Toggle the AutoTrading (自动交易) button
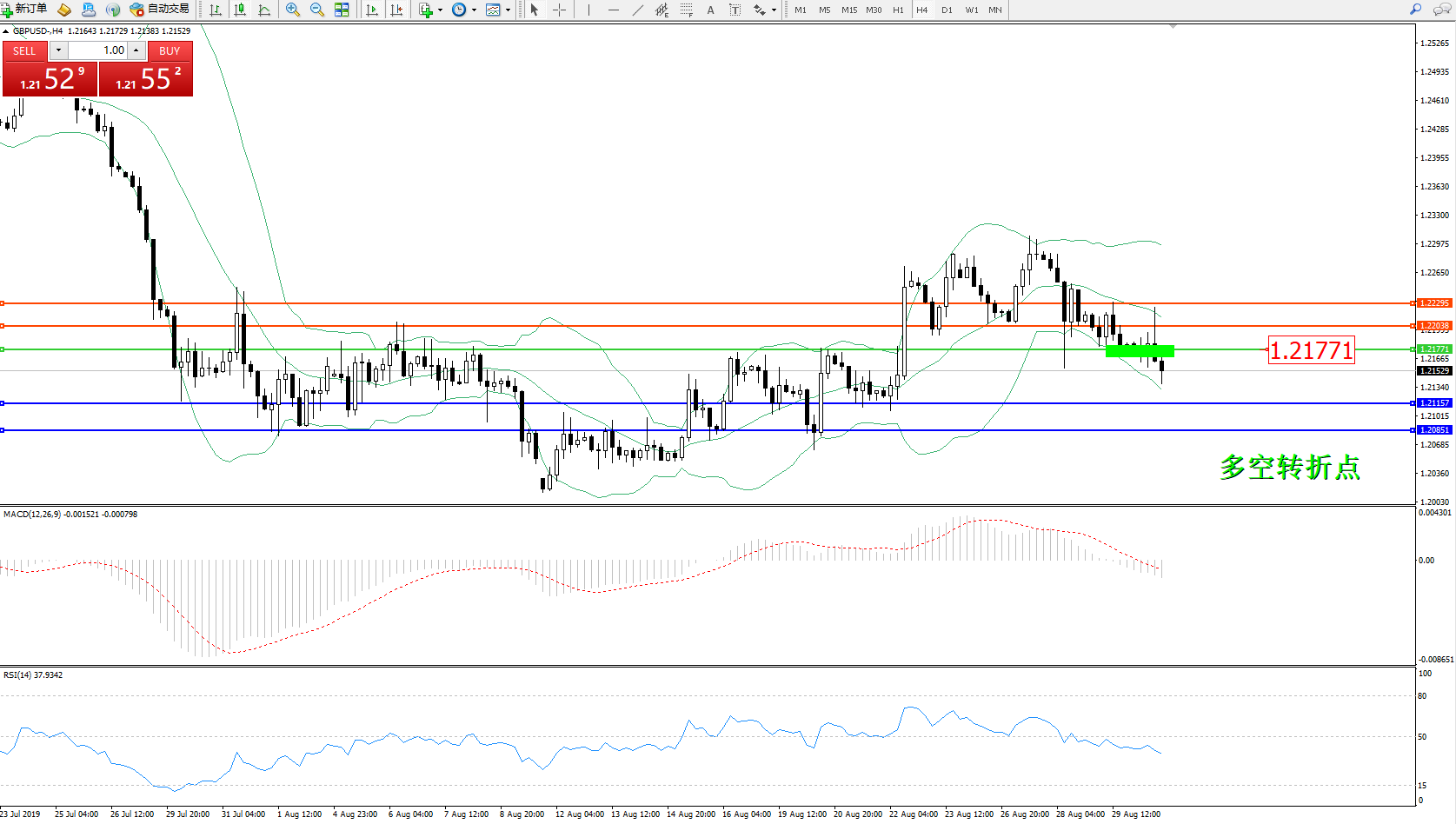 [160, 9]
